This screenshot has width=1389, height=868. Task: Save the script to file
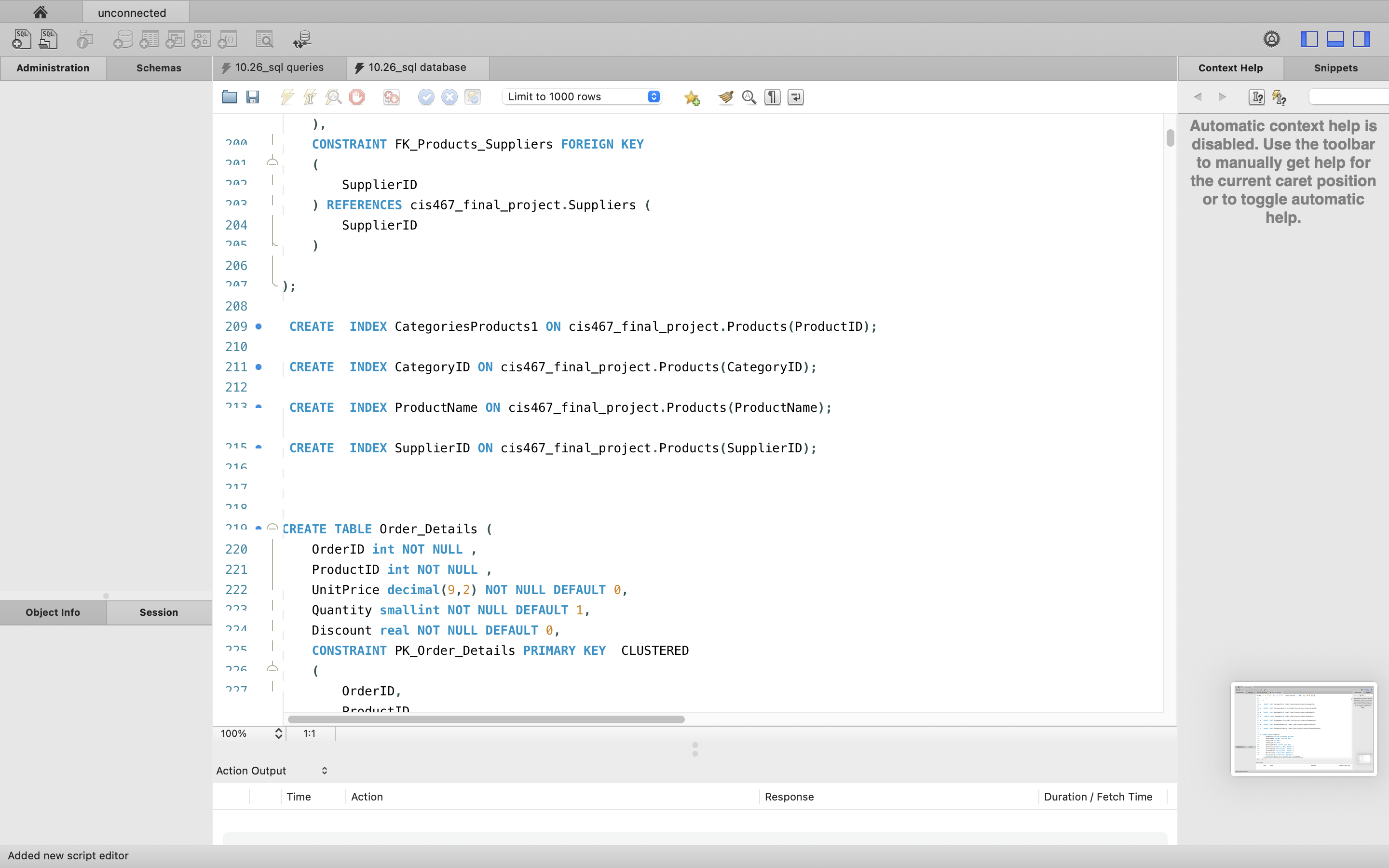253,97
